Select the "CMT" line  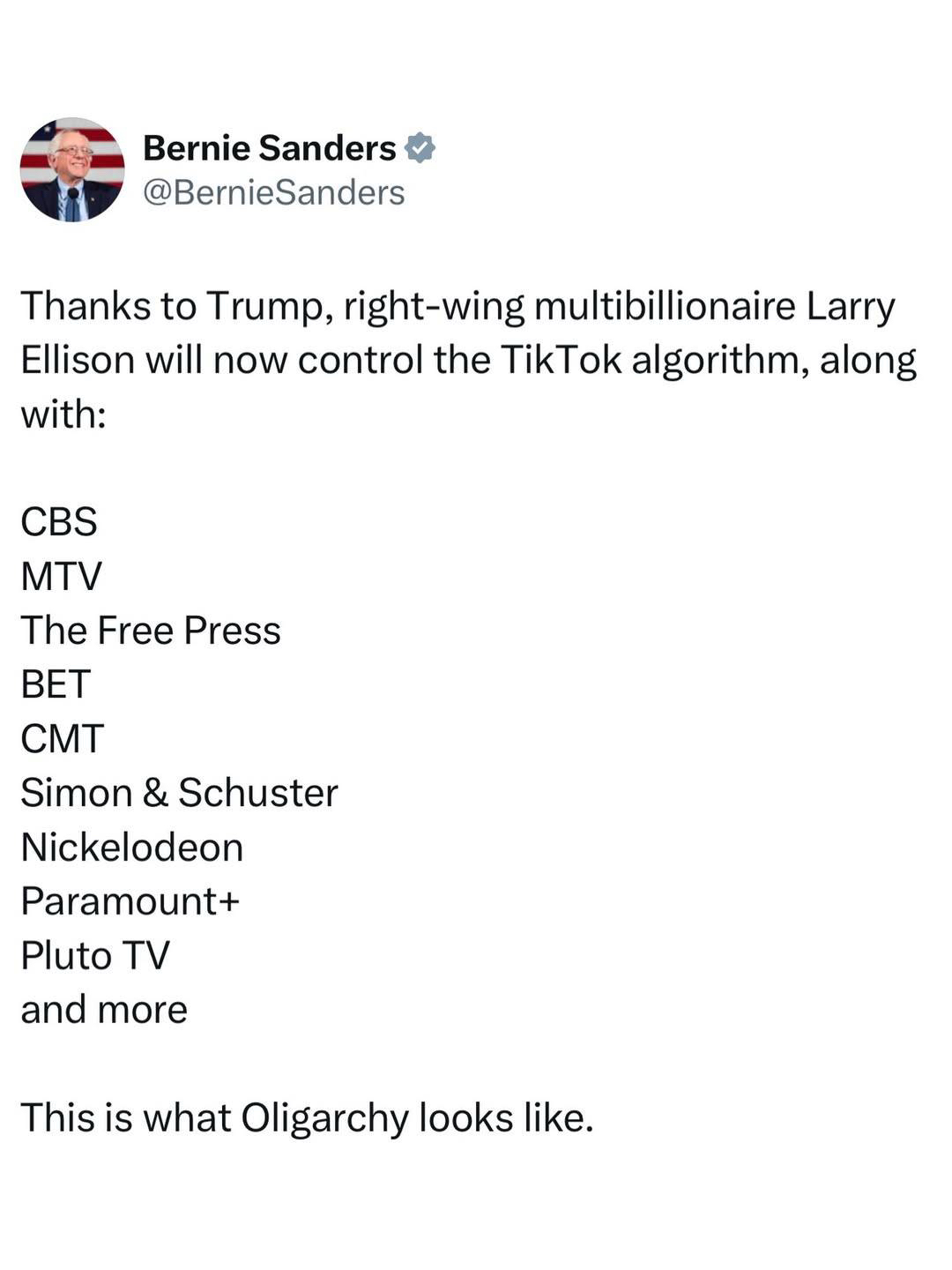click(x=63, y=739)
